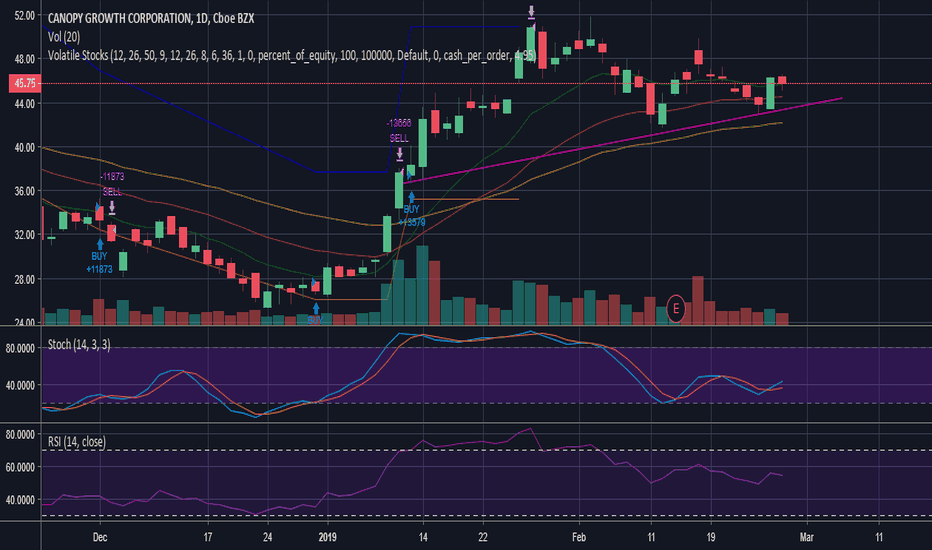This screenshot has height=550, width=932.
Task: Select the CANOPY GROWTH CORPORATION symbol title
Action: (x=150, y=18)
